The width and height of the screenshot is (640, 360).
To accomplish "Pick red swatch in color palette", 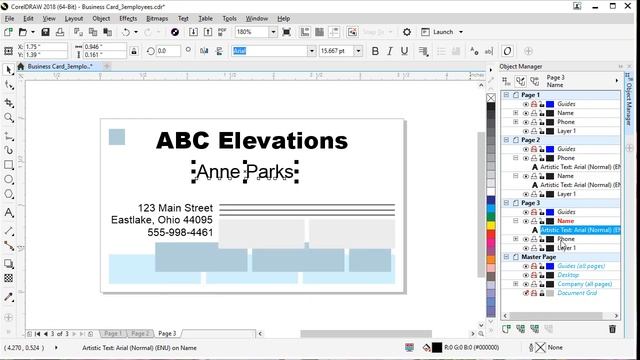I will [x=491, y=234].
